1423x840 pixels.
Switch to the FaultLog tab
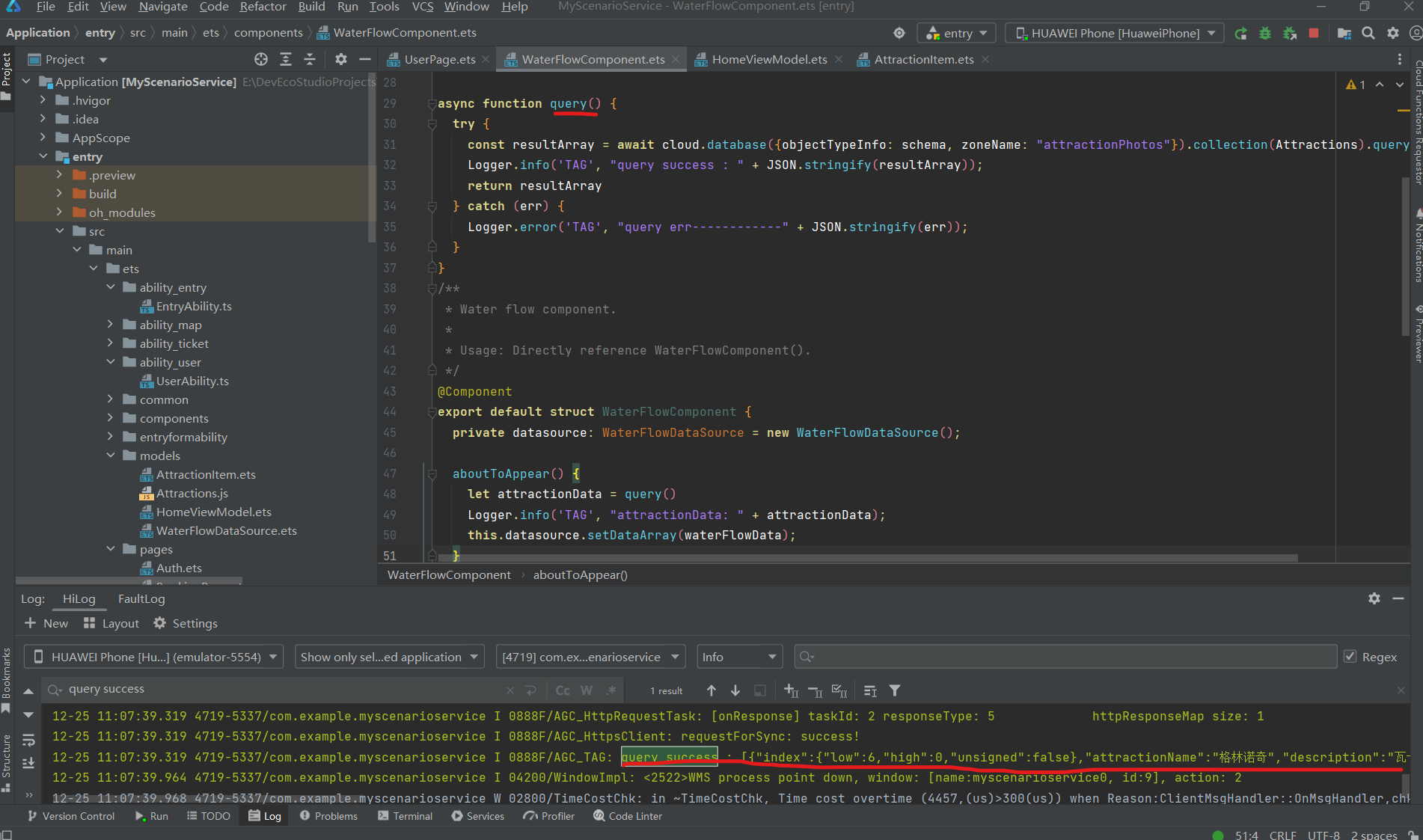pos(141,598)
